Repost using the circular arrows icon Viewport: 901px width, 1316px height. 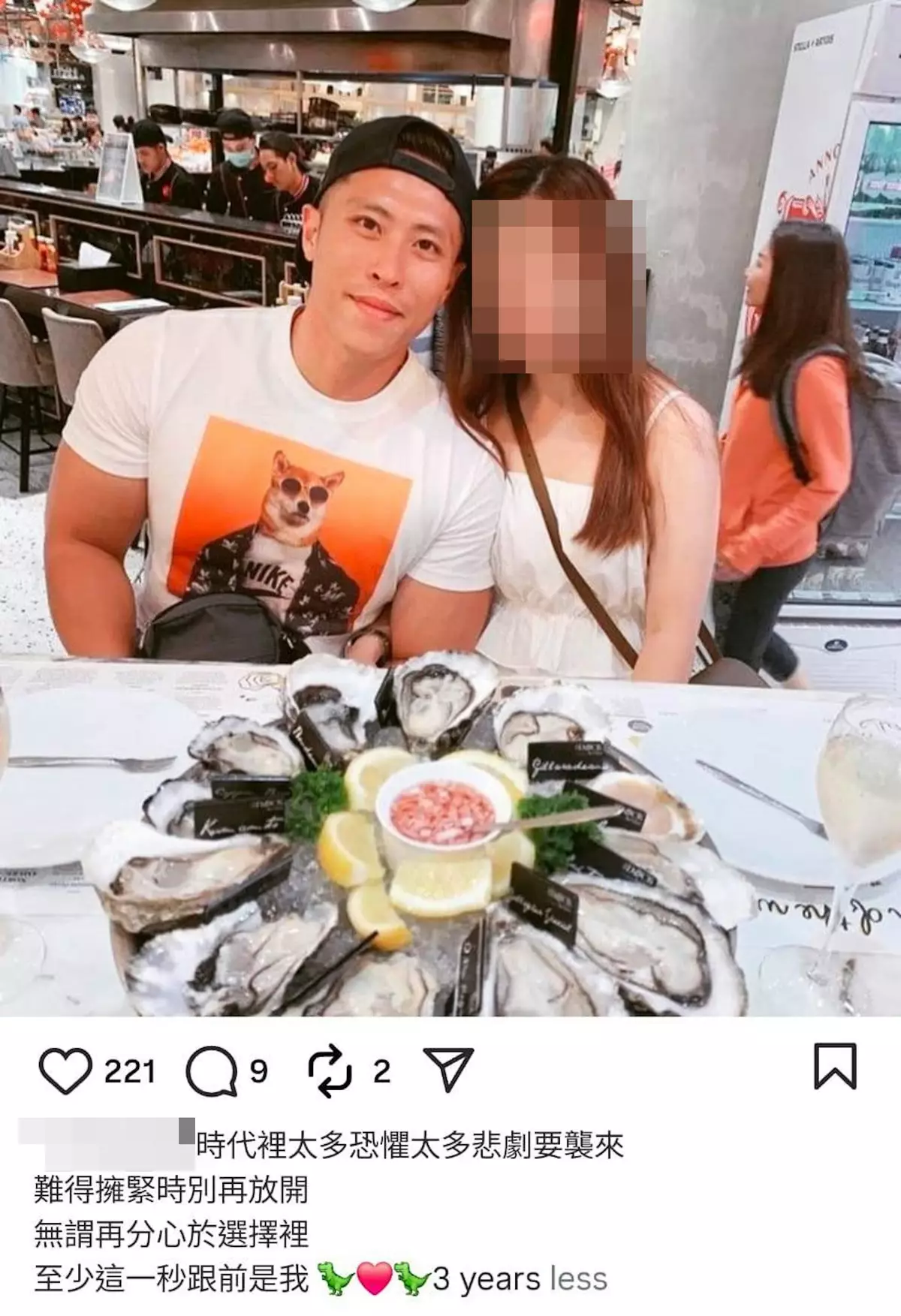(x=329, y=1071)
